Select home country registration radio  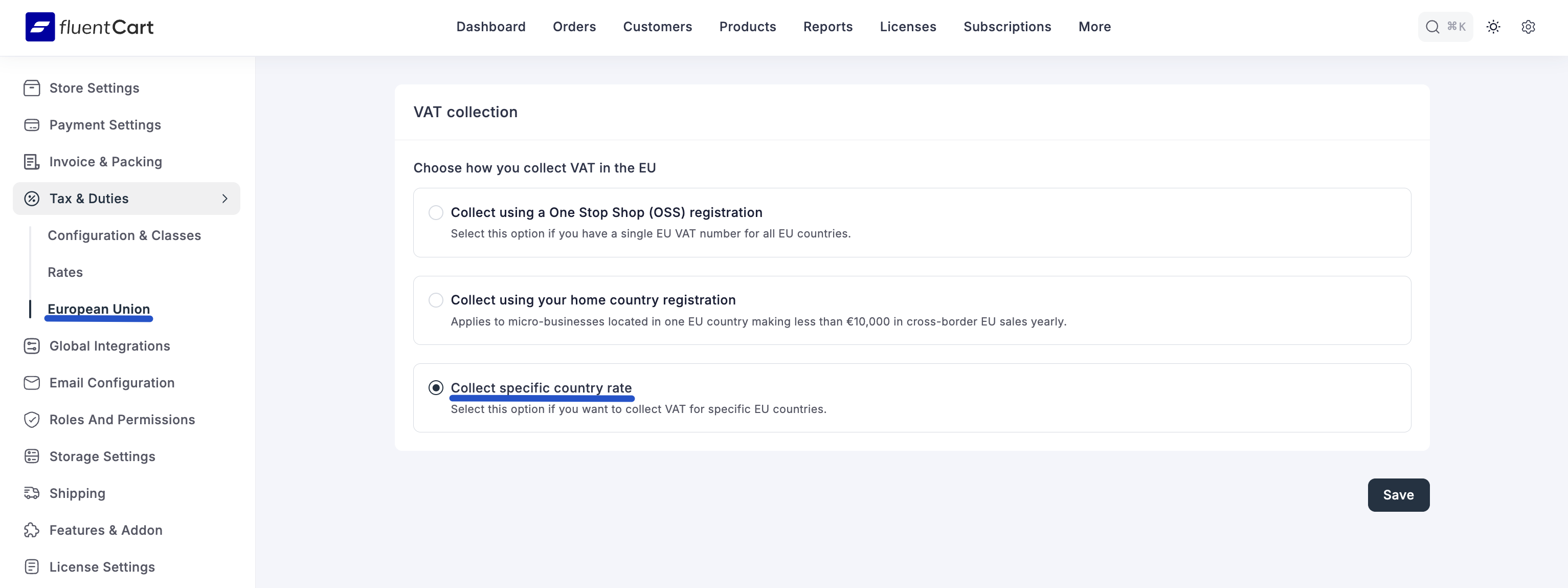point(436,300)
